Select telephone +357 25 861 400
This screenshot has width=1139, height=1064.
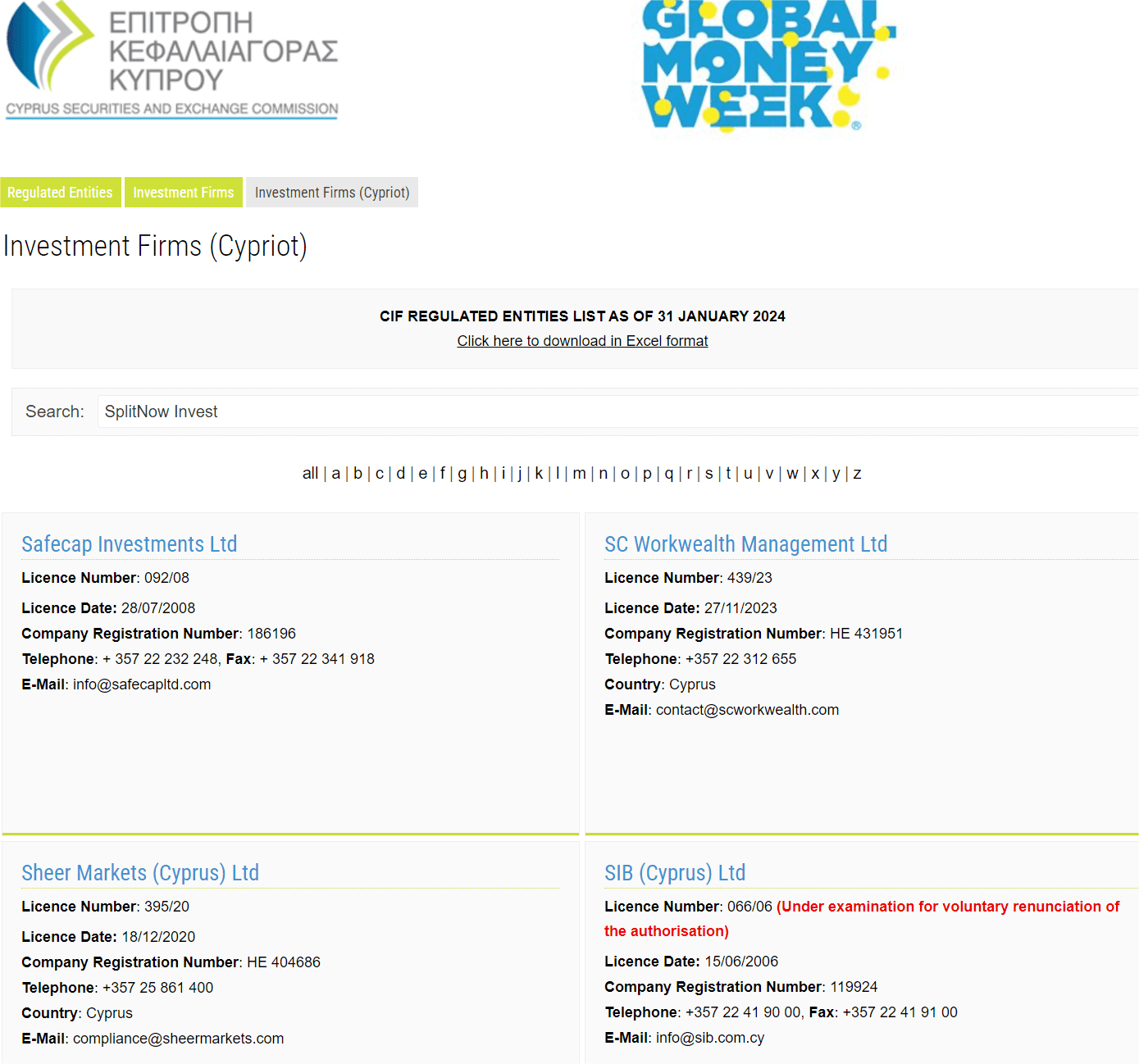coord(158,988)
